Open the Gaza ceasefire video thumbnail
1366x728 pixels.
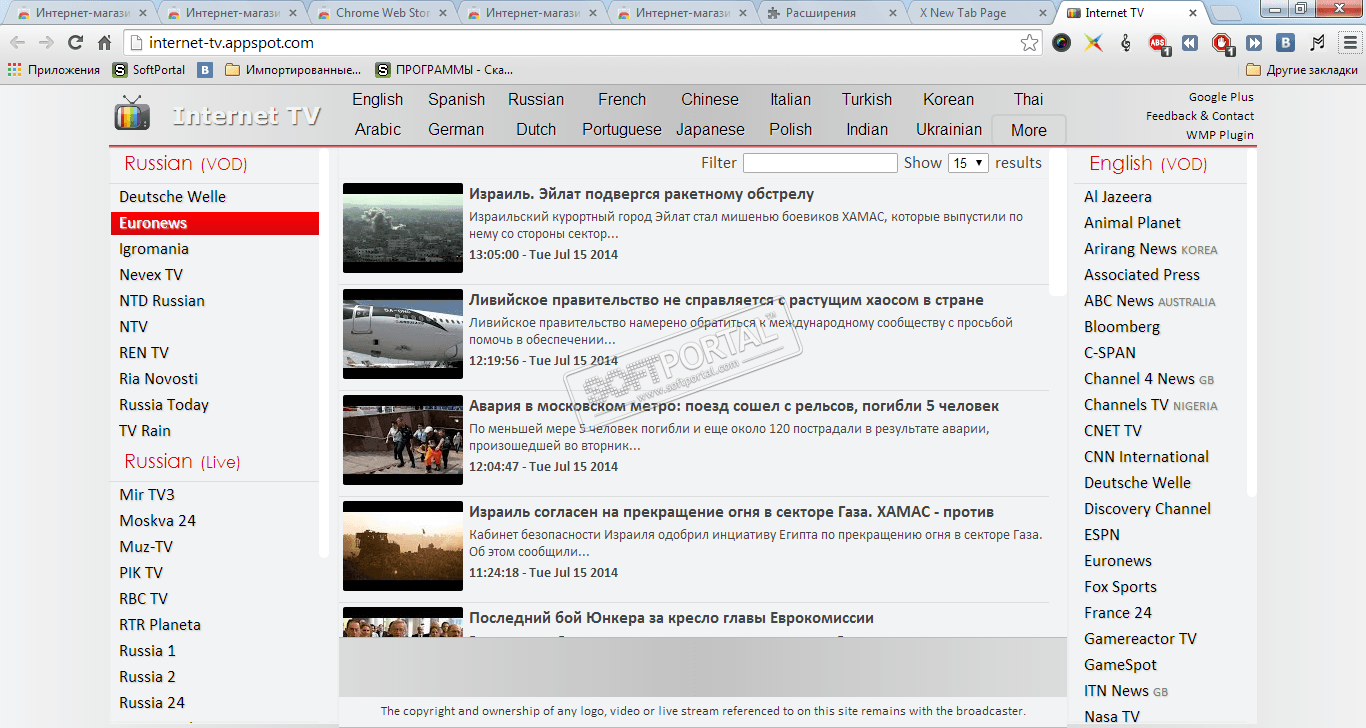(x=403, y=546)
